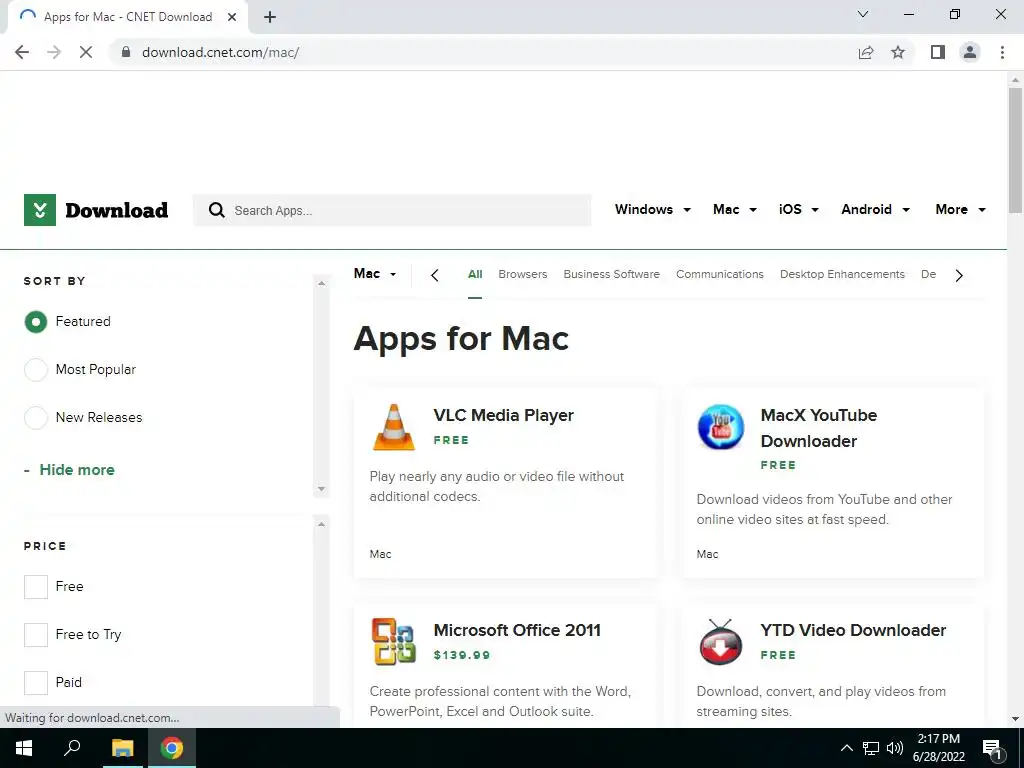Viewport: 1024px width, 768px height.
Task: Click the volume speaker tray icon
Action: tap(895, 748)
